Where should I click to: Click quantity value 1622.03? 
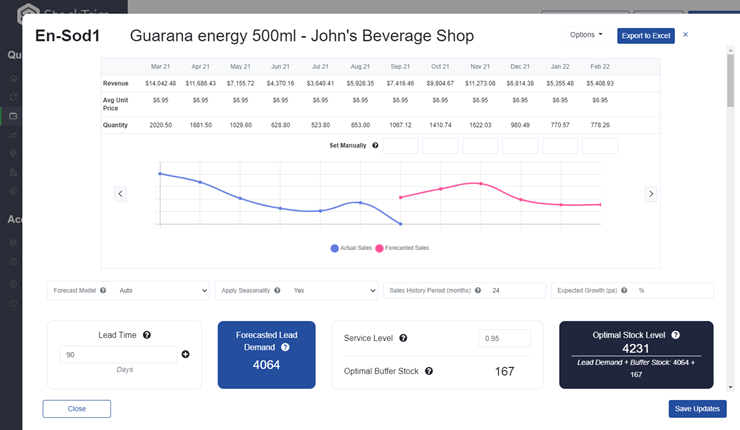[480, 125]
